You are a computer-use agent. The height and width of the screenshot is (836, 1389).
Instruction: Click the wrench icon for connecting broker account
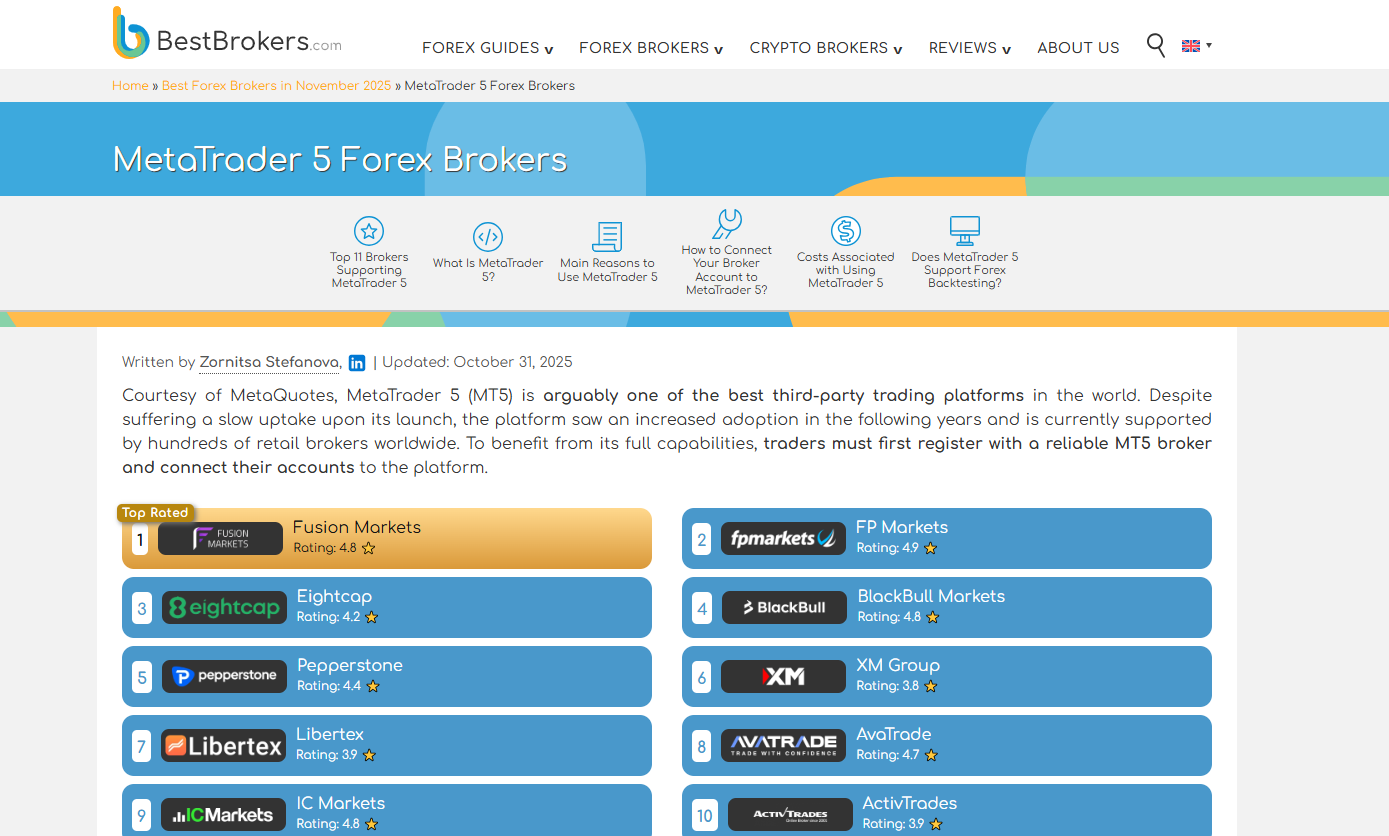point(726,225)
